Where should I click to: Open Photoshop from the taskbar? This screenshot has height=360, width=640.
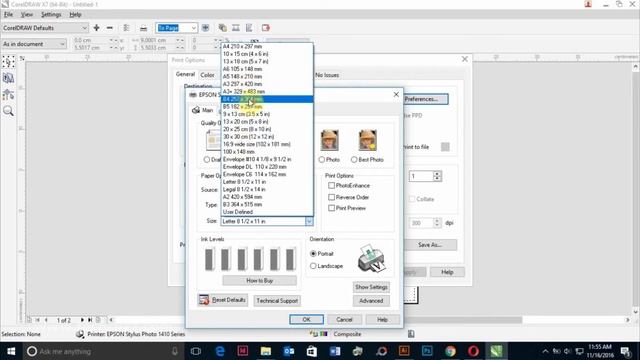427,351
